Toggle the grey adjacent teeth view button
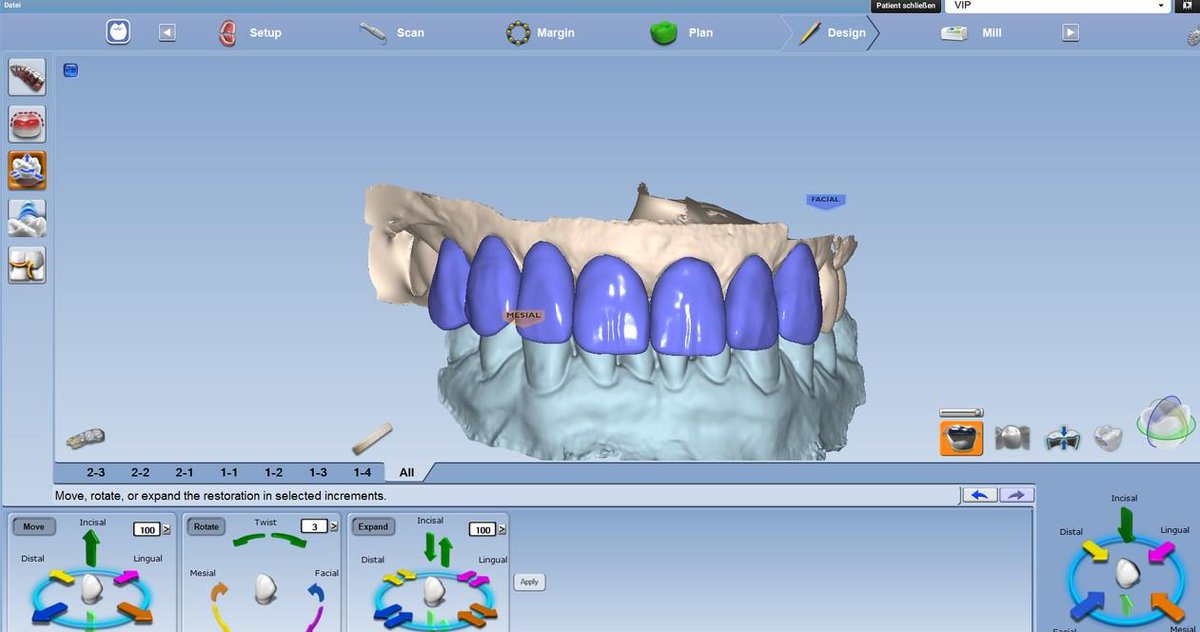 (1012, 438)
